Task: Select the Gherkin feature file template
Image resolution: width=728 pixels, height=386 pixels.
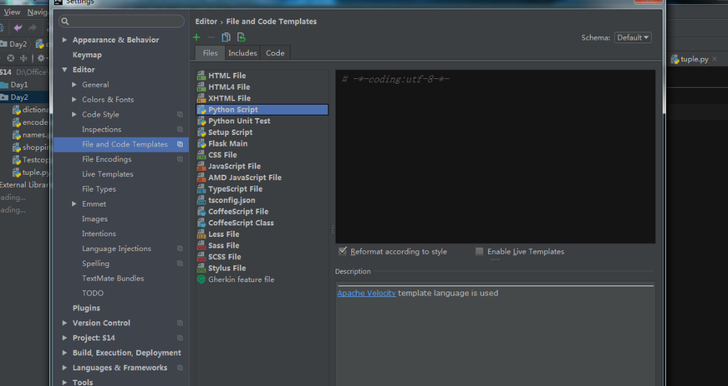Action: point(241,280)
